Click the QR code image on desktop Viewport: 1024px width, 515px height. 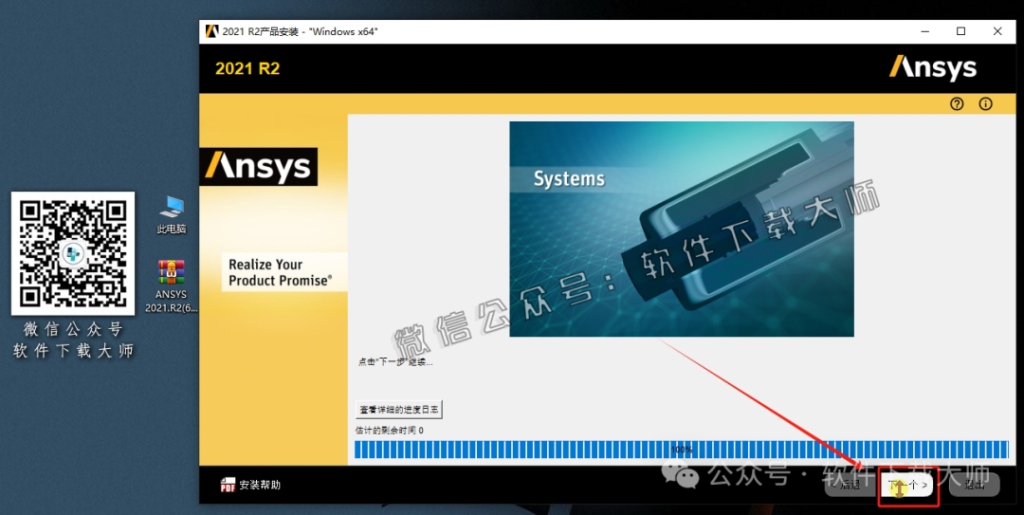coord(73,253)
